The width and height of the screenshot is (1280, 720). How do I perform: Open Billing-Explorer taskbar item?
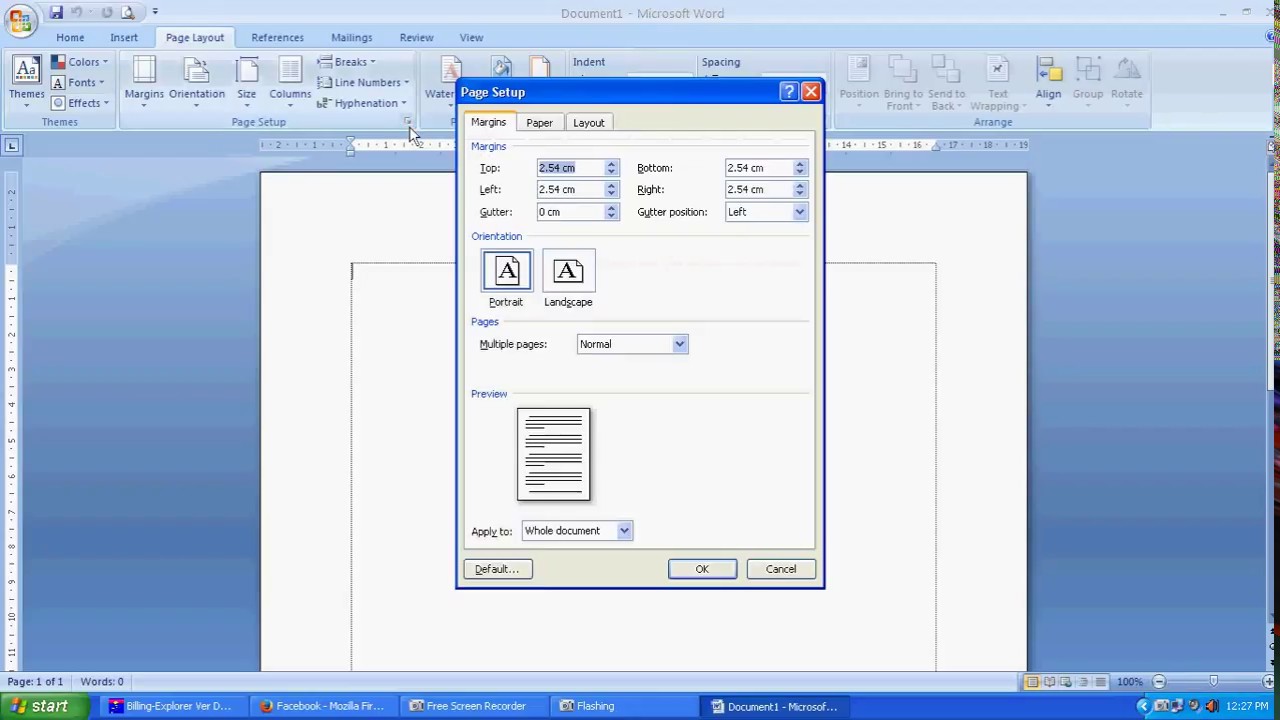click(x=173, y=706)
